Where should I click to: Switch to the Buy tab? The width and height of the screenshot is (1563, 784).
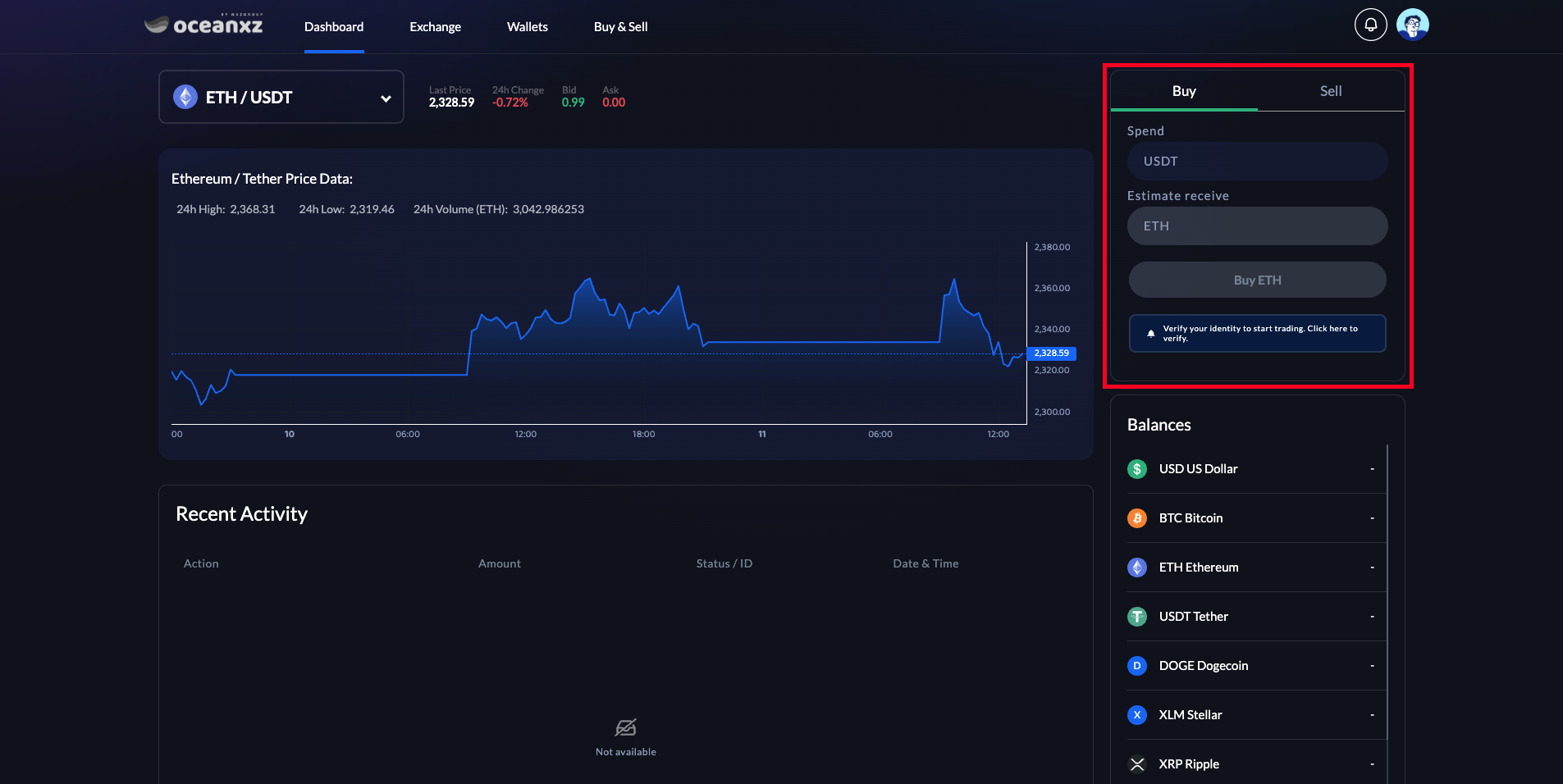(x=1184, y=91)
